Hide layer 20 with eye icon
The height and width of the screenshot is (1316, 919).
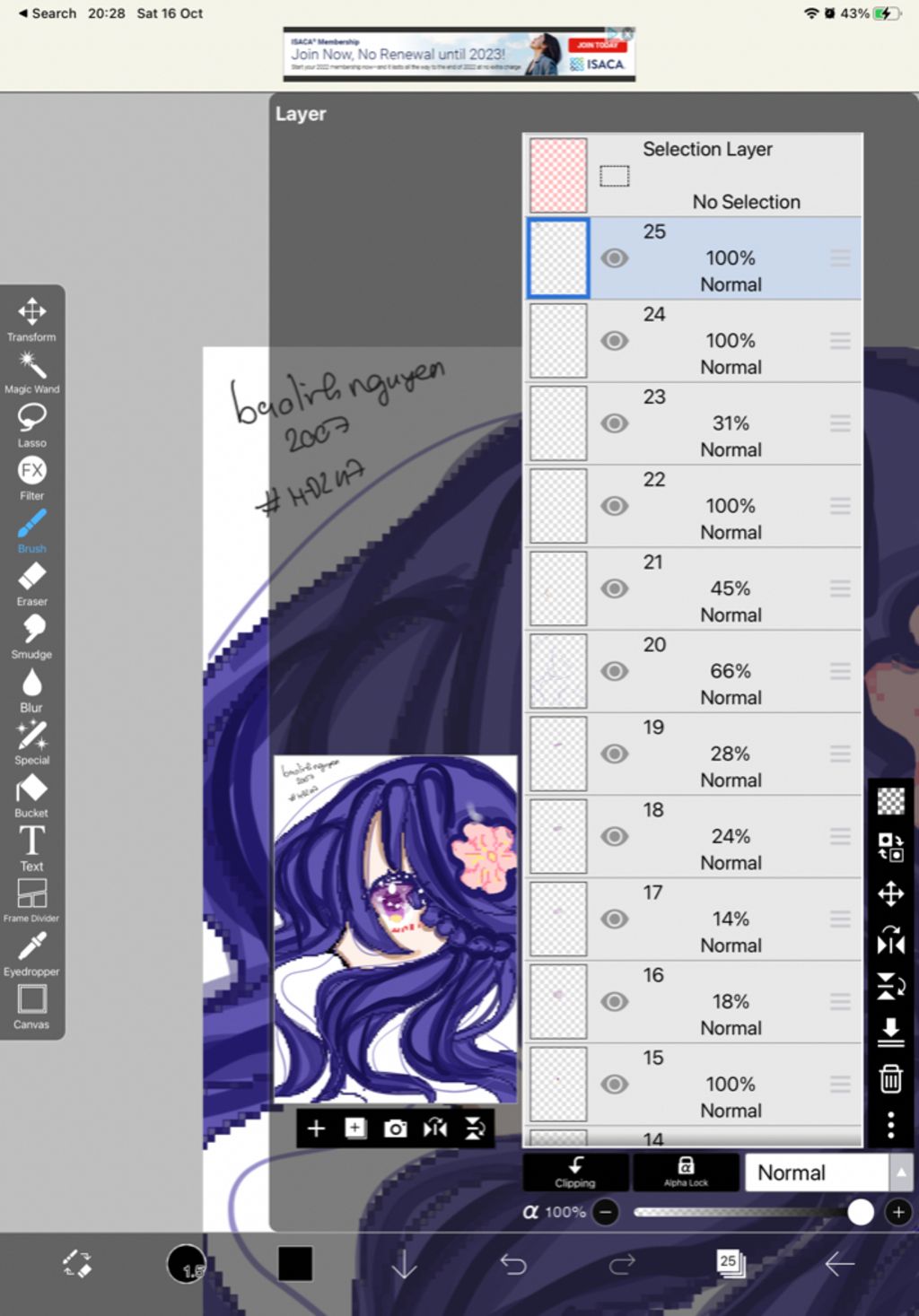(x=614, y=671)
